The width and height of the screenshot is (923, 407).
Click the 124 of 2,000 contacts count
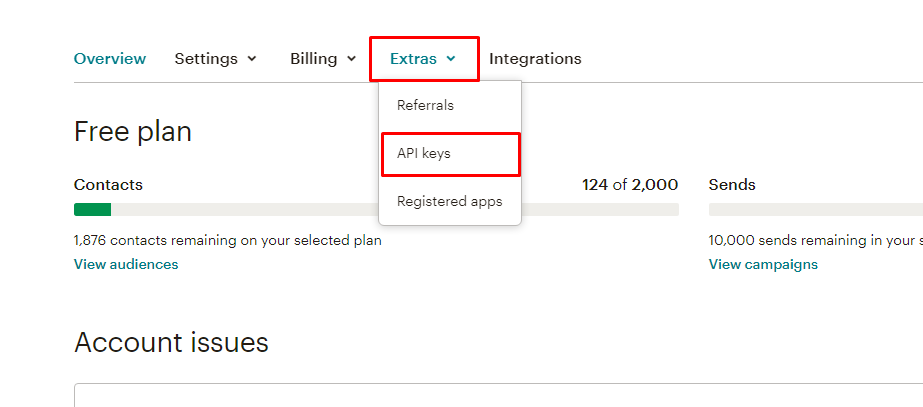coord(630,185)
